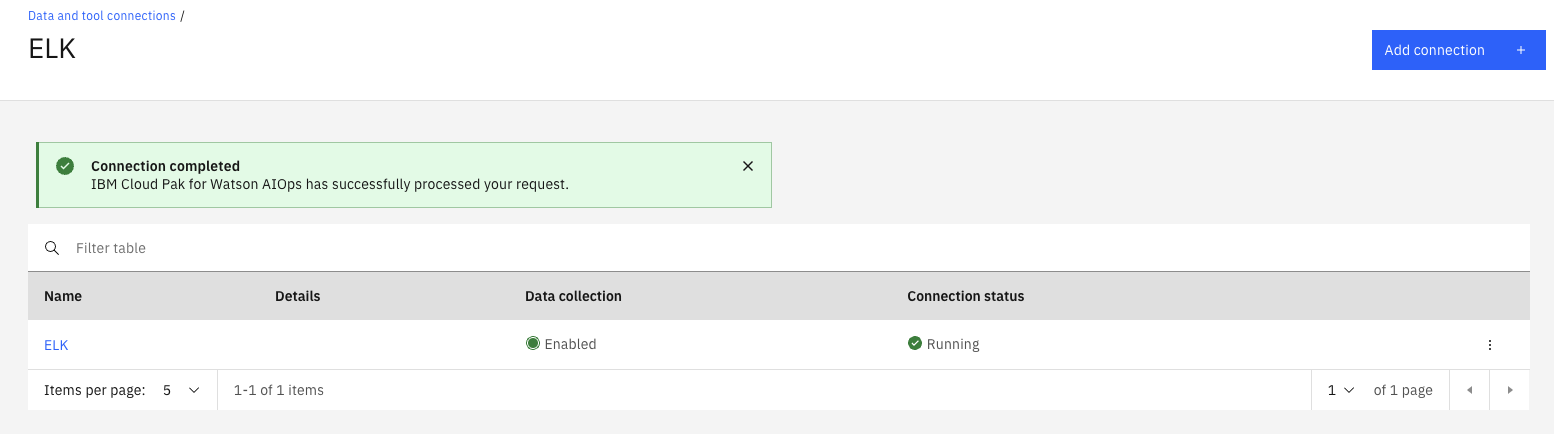Click the ELK page title heading
Image resolution: width=1554 pixels, height=434 pixels.
52,49
